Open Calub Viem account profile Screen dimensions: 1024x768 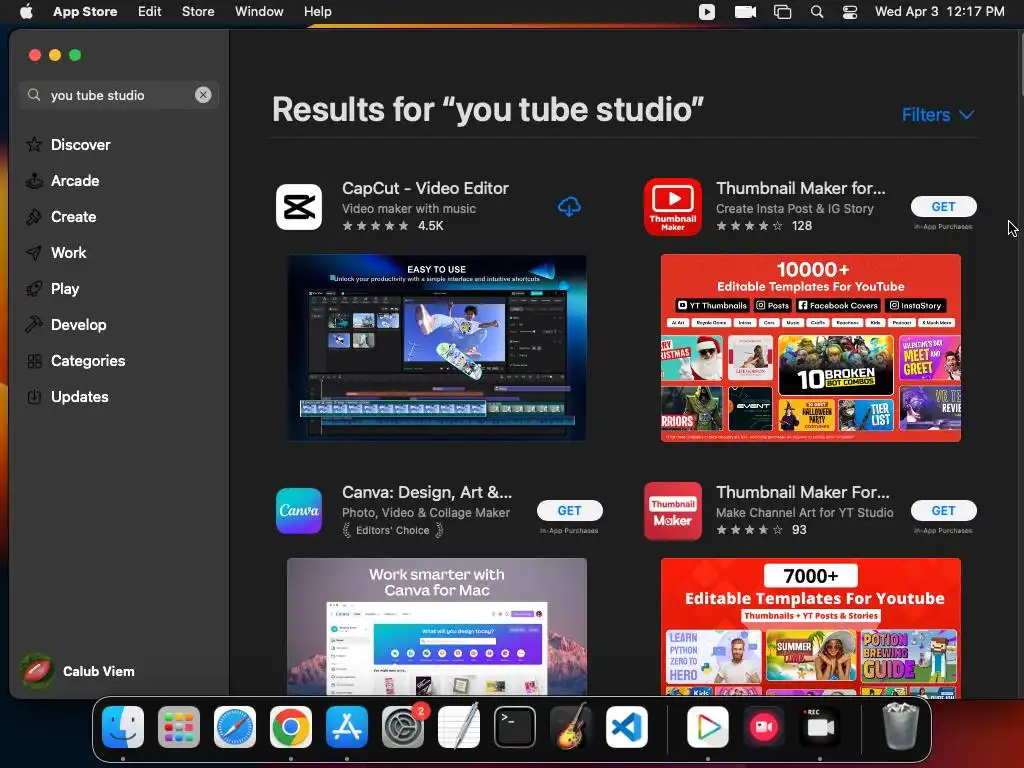(78, 671)
